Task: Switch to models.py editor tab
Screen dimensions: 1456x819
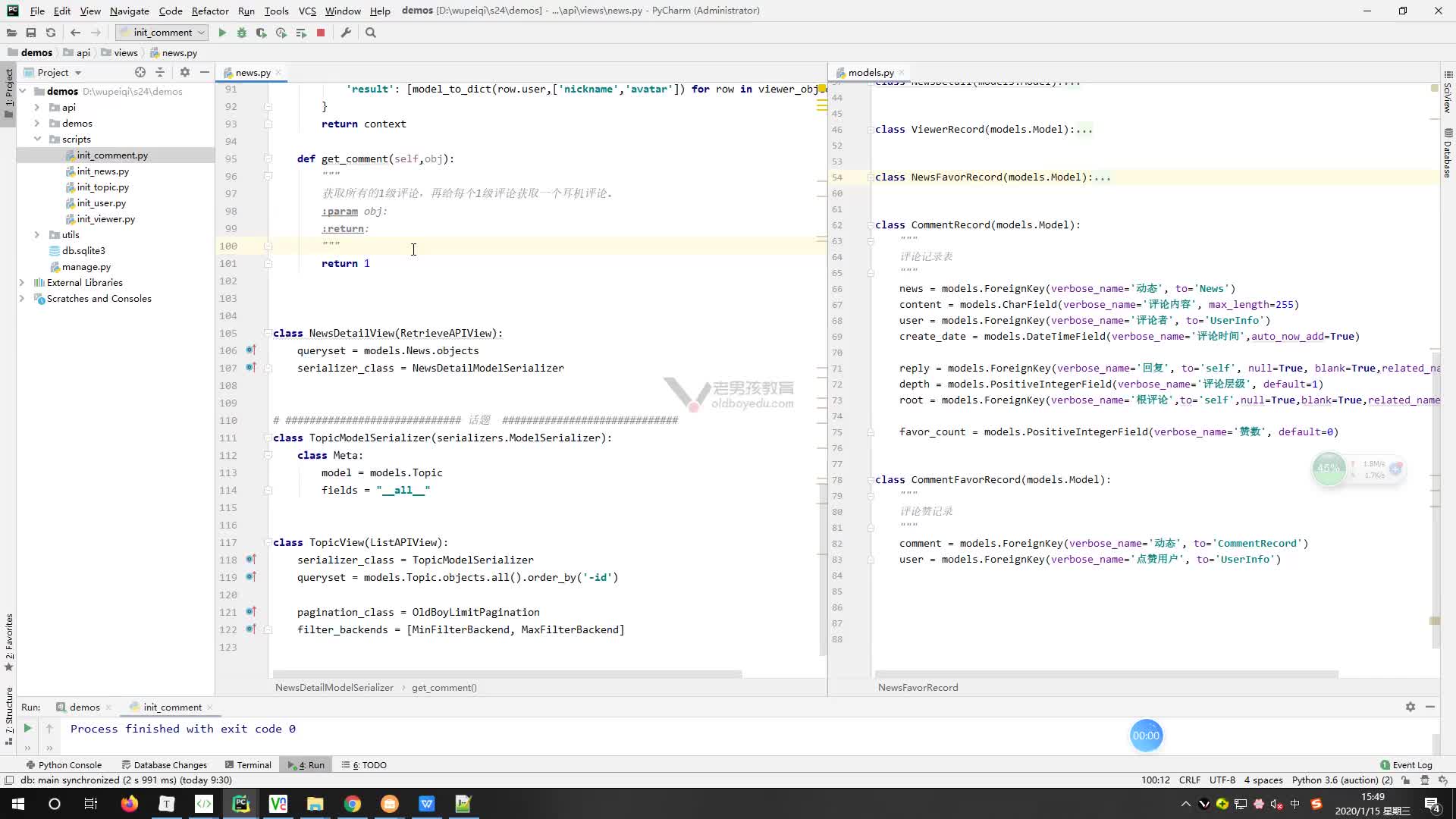Action: pyautogui.click(x=871, y=73)
